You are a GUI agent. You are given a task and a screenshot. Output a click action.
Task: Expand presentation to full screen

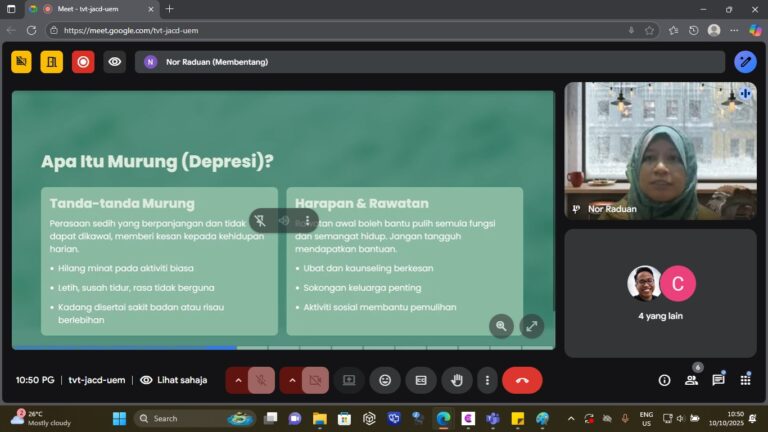532,326
